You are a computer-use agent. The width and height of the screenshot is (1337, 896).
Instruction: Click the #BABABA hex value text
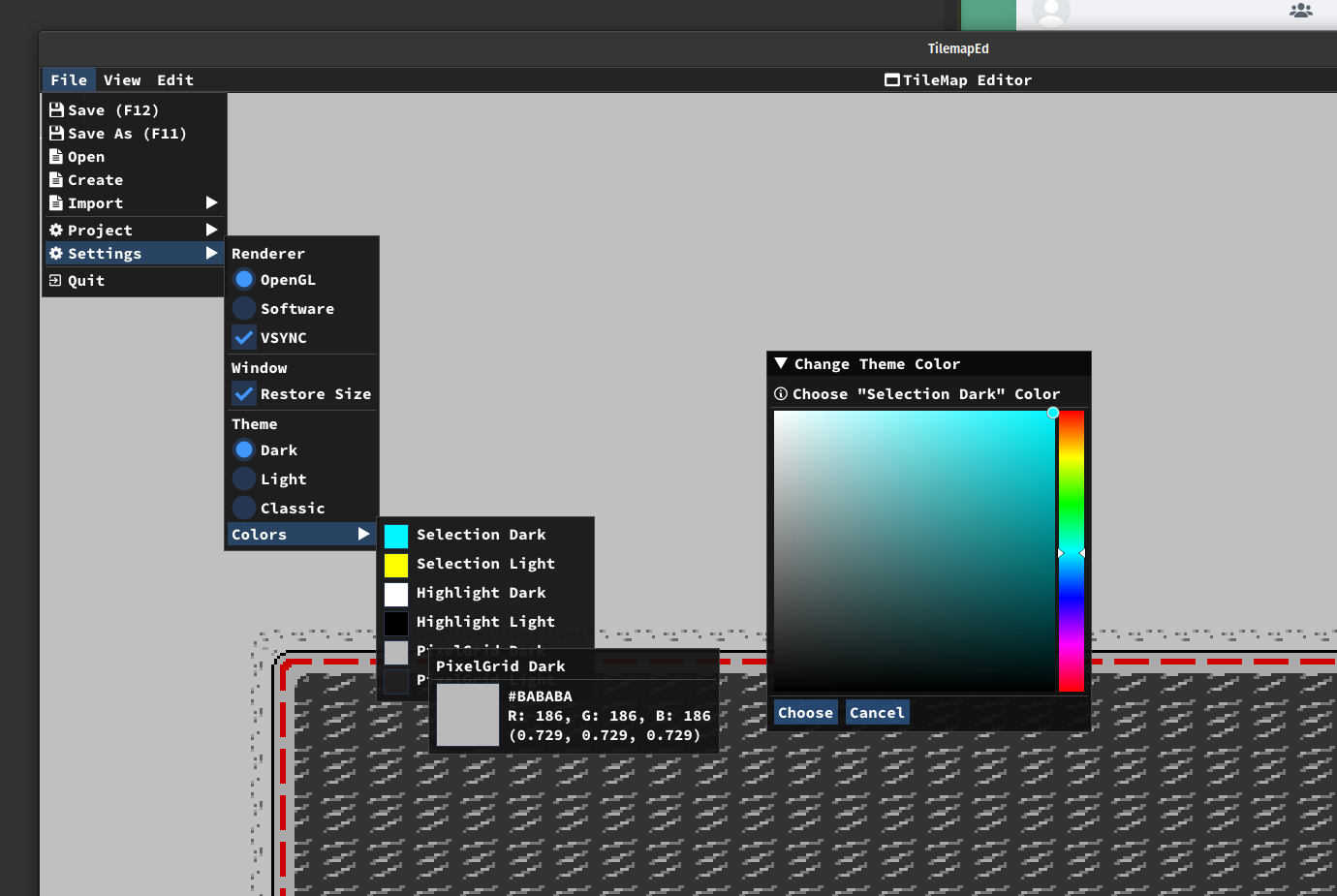(540, 695)
